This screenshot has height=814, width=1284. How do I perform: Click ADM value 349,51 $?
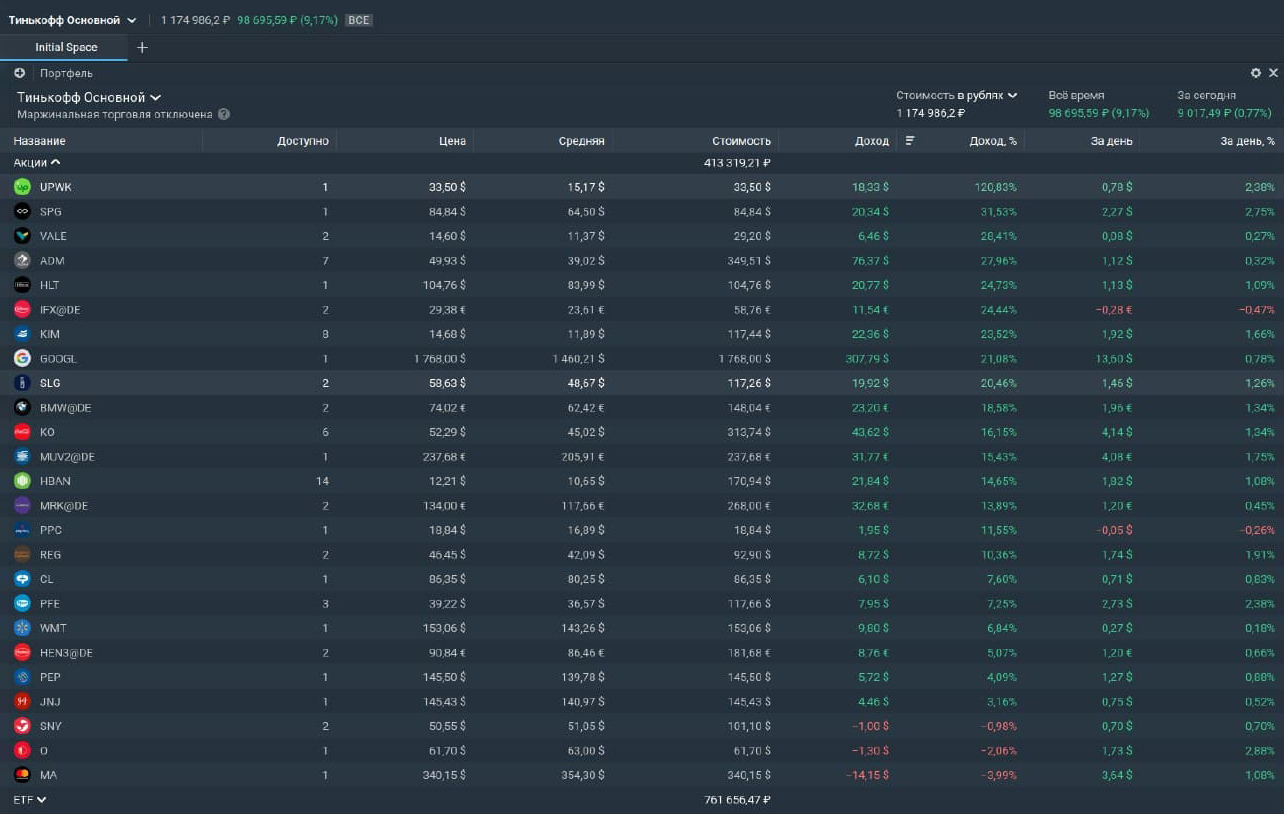(749, 260)
